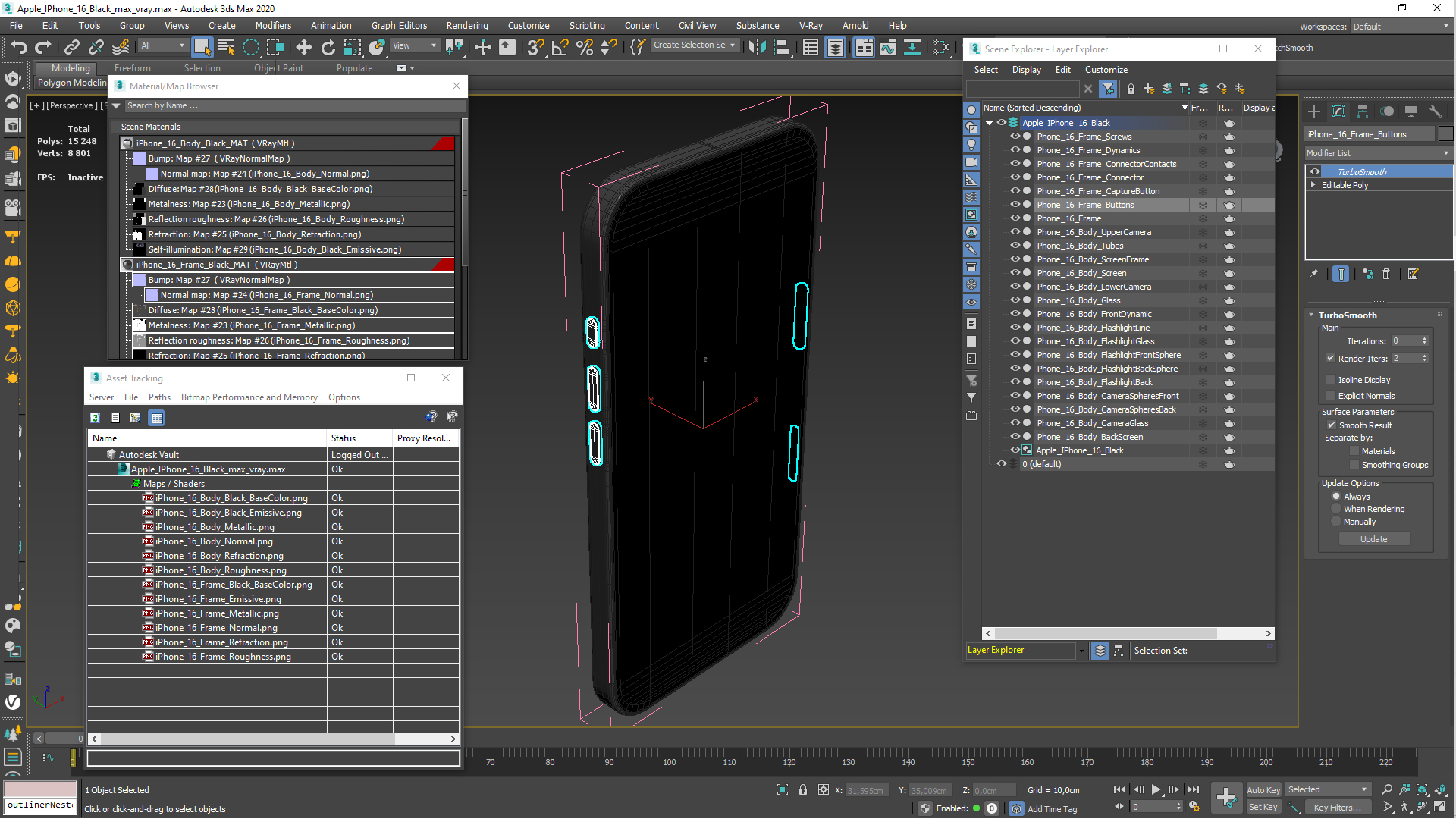
Task: Play the animation
Action: 1156,789
